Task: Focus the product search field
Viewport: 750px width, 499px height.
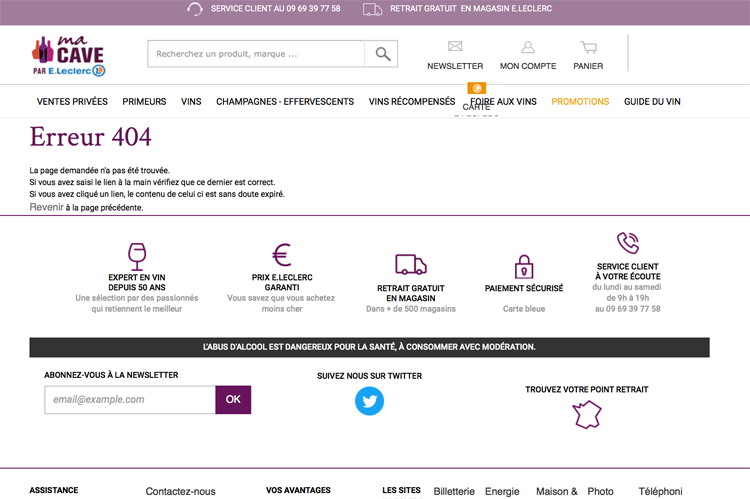Action: tap(256, 54)
